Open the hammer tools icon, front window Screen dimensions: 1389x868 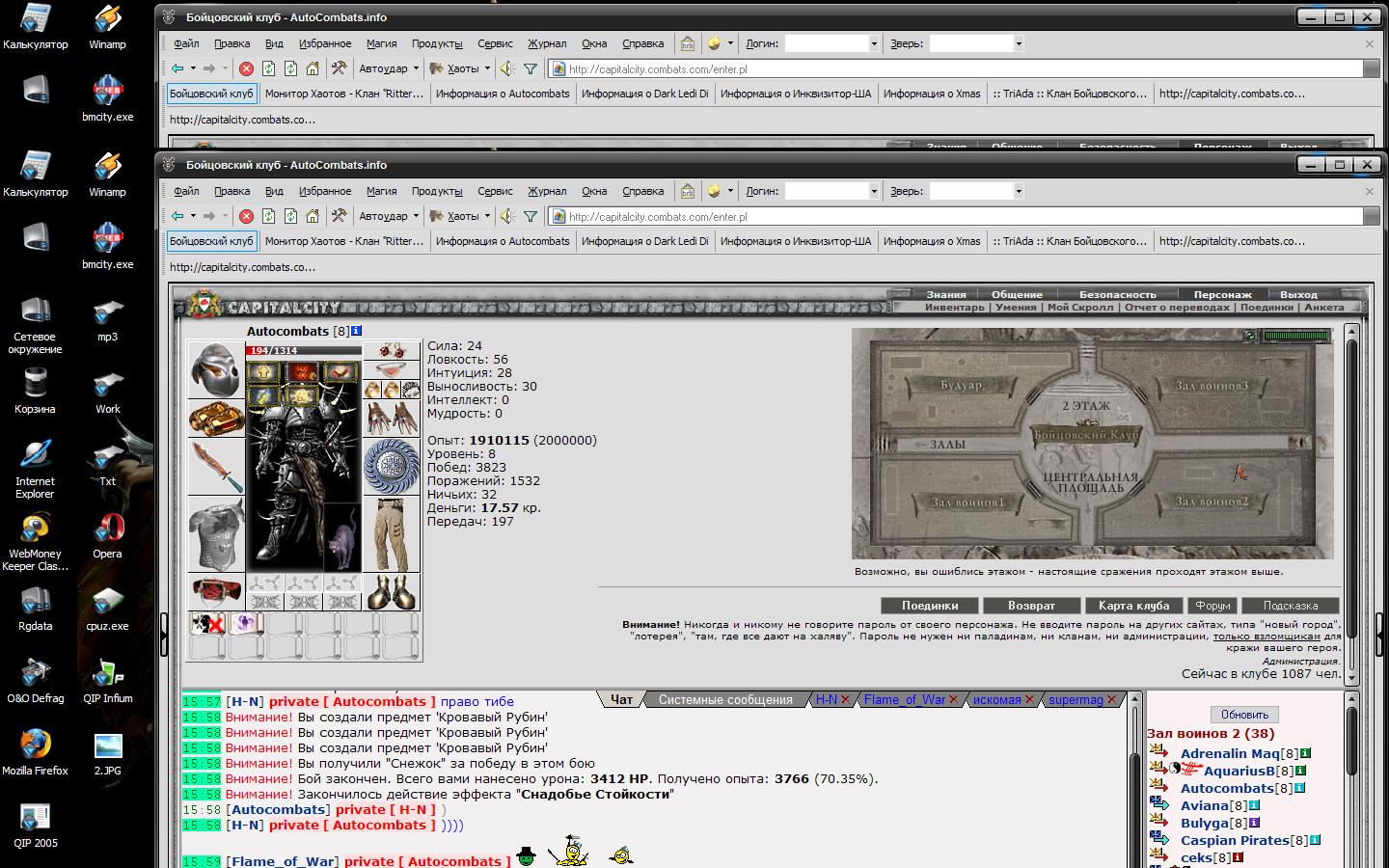(x=339, y=216)
